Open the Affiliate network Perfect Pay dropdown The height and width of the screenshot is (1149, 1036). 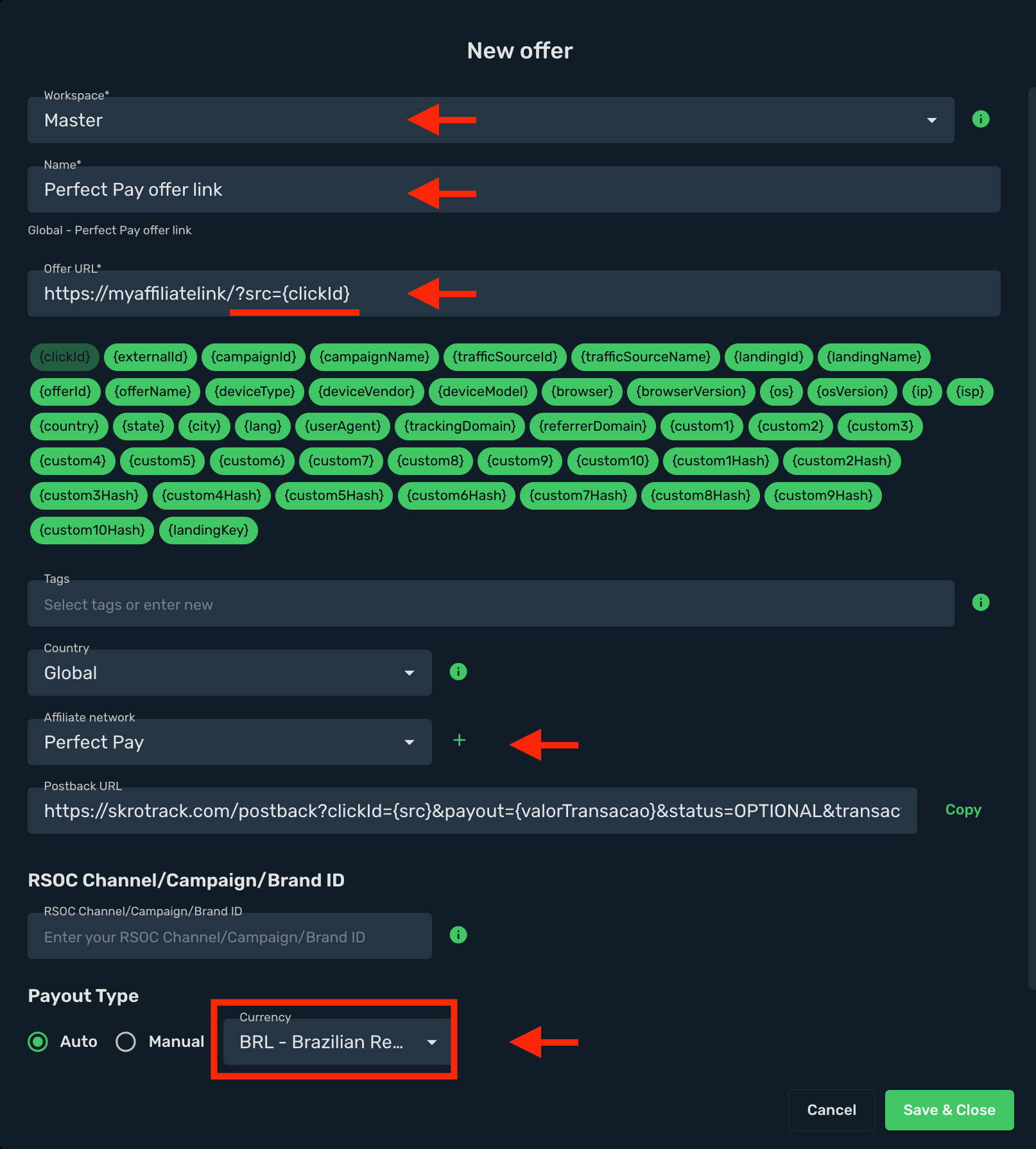(x=229, y=742)
